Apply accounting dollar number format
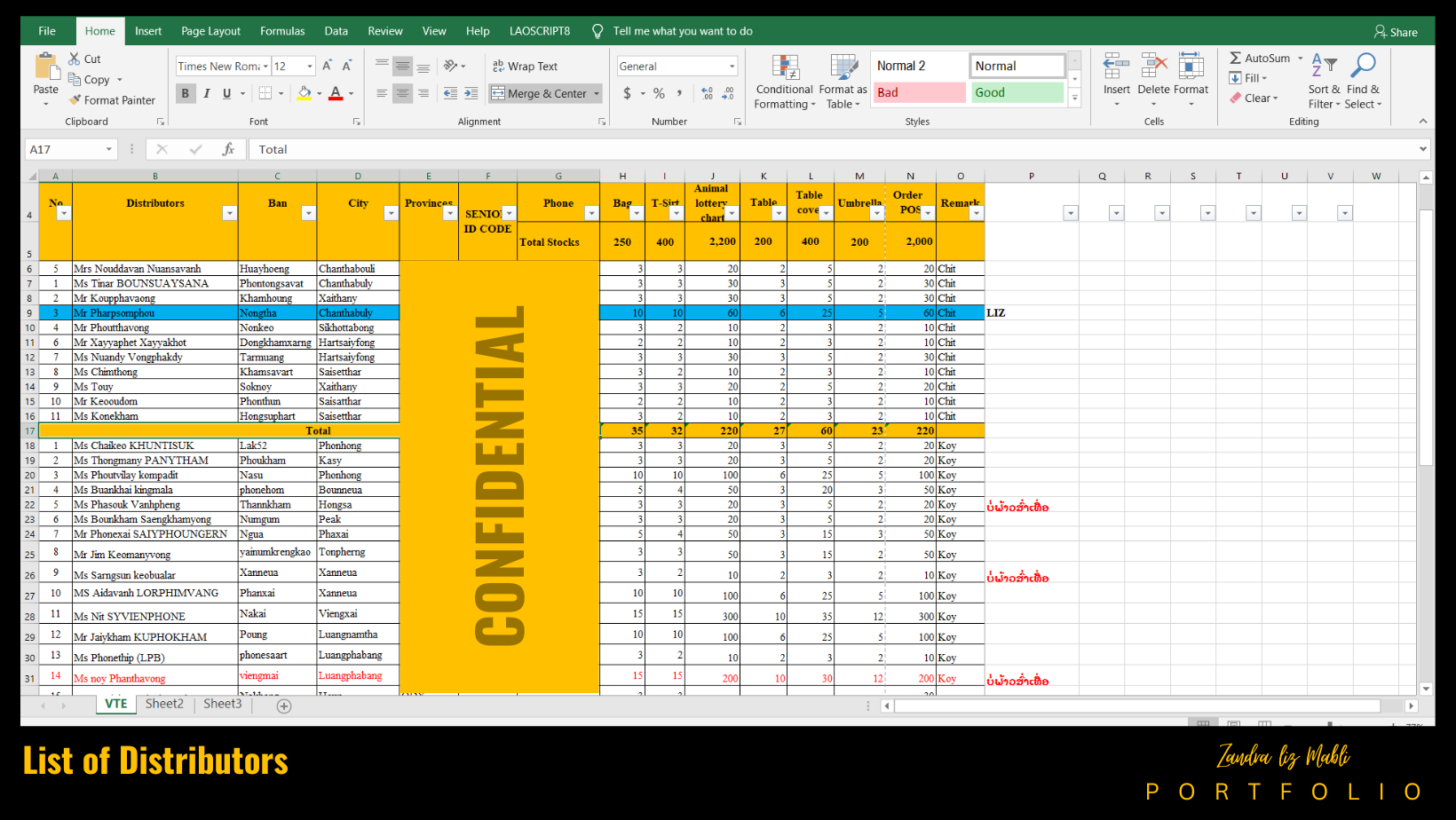This screenshot has width=1456, height=820. (628, 93)
